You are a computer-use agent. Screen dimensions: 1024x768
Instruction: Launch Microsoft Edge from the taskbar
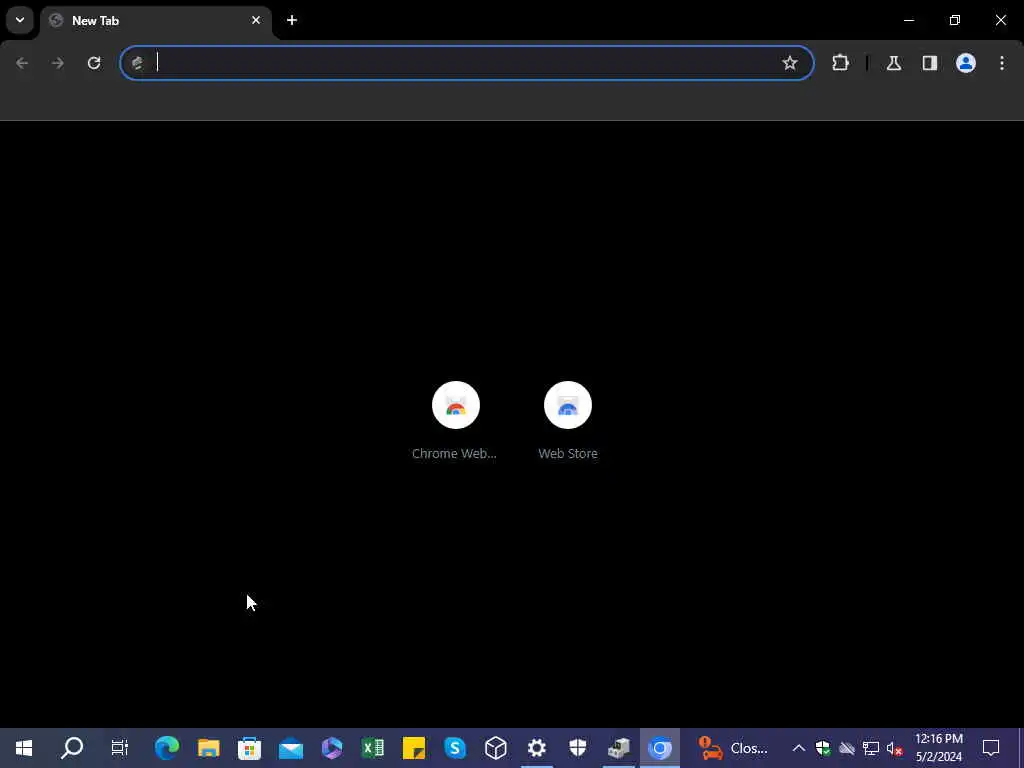click(x=167, y=748)
